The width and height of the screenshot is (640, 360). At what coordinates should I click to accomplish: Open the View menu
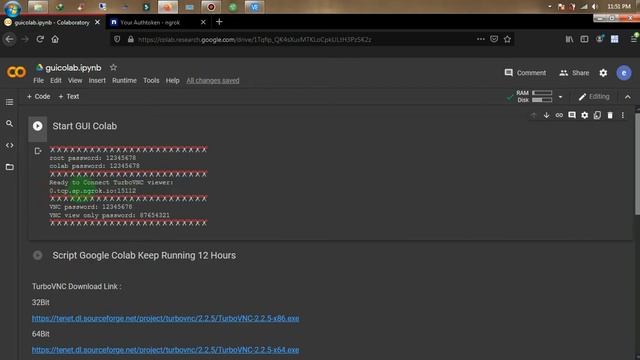pos(75,80)
